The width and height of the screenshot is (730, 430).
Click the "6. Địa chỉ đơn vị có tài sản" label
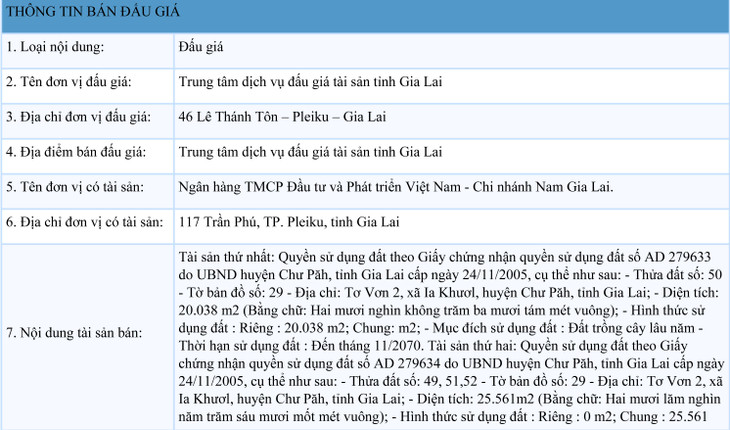pyautogui.click(x=85, y=221)
